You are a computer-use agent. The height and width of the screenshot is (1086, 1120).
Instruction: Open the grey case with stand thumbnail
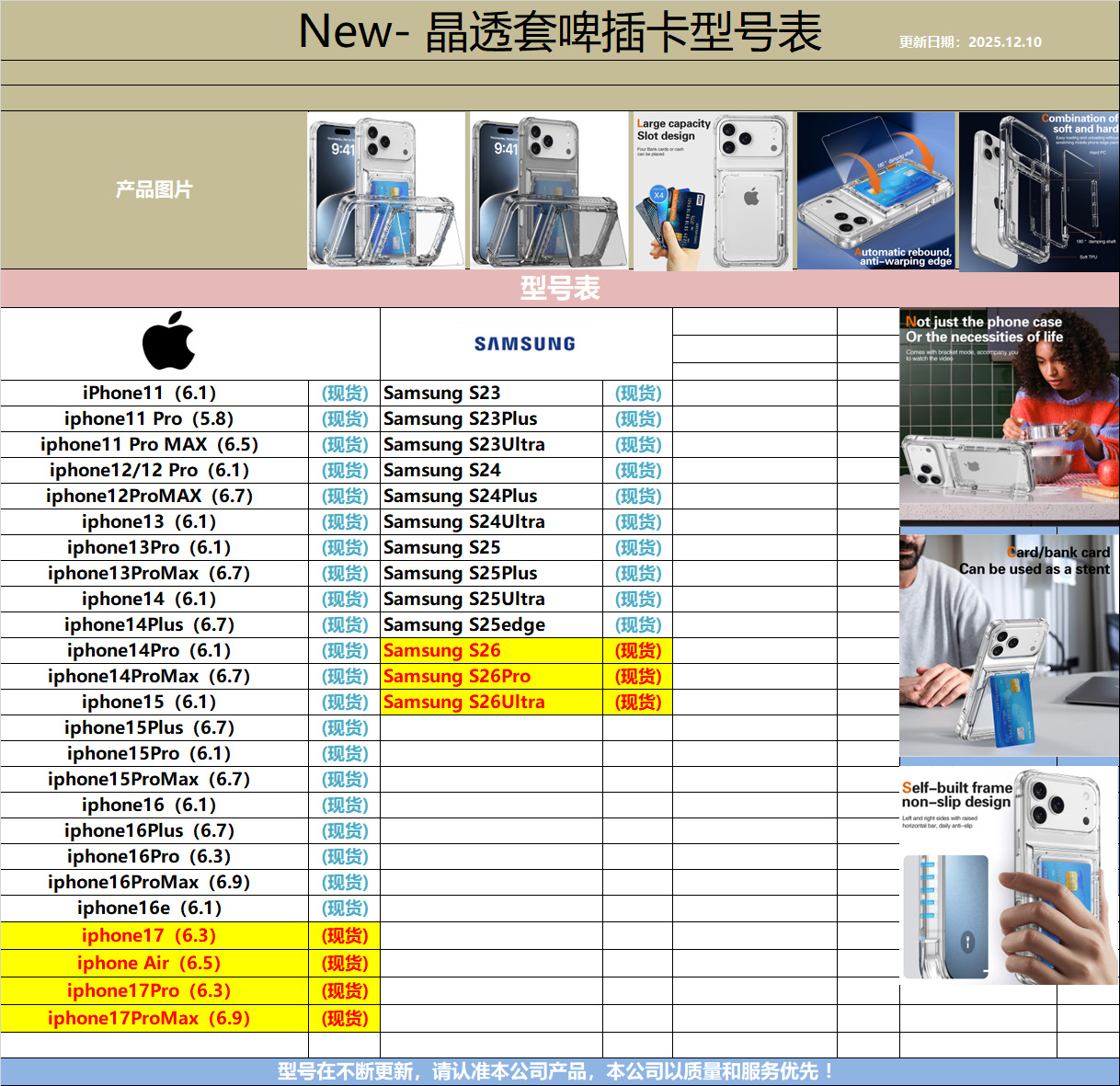point(549,190)
